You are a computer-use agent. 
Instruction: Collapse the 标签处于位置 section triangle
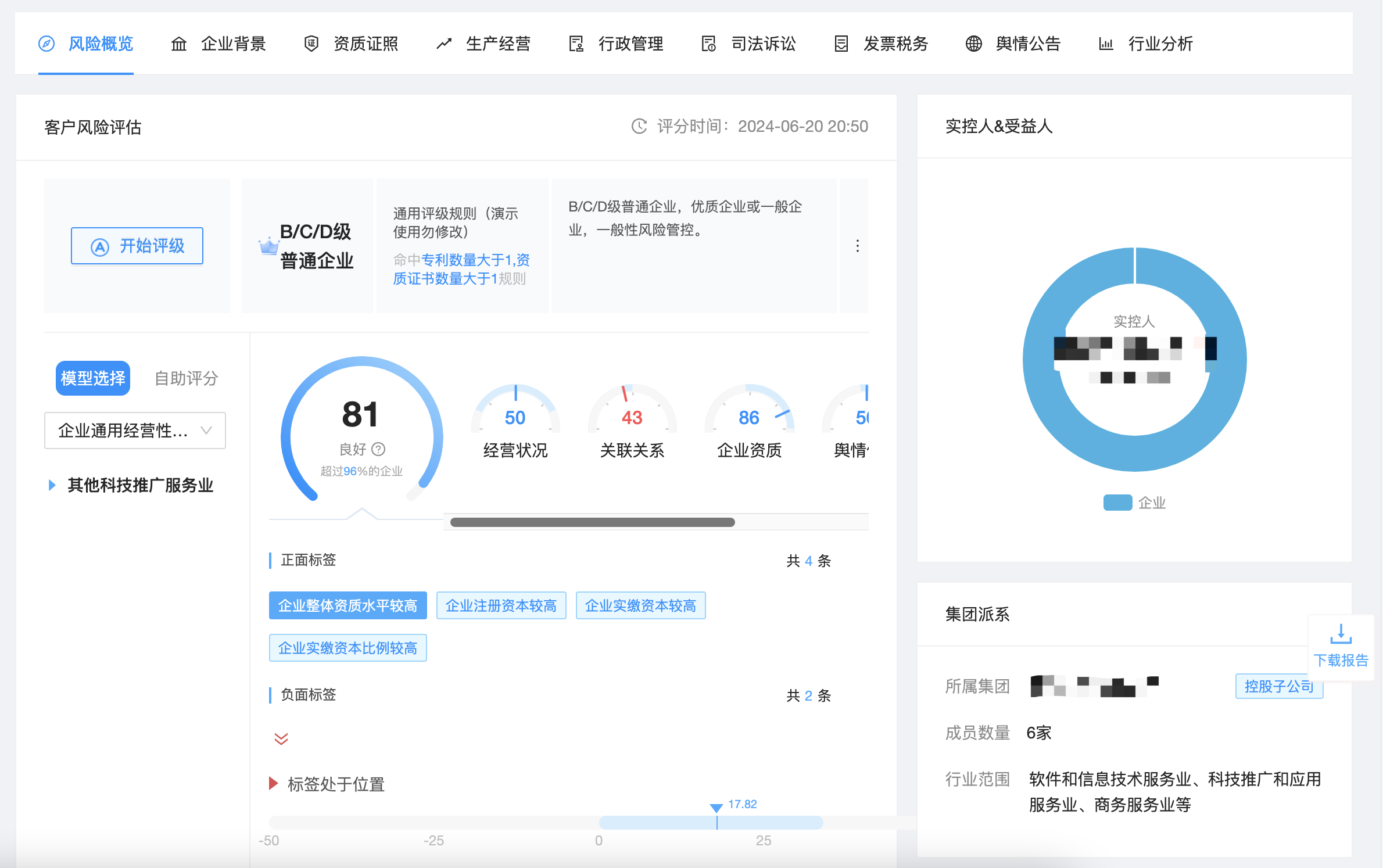tap(273, 784)
